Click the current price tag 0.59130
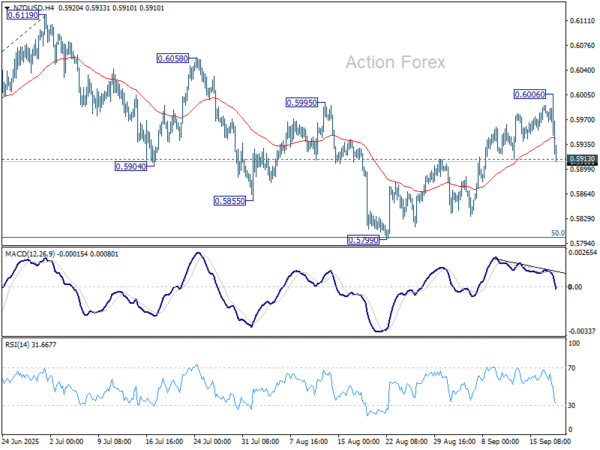 (581, 159)
